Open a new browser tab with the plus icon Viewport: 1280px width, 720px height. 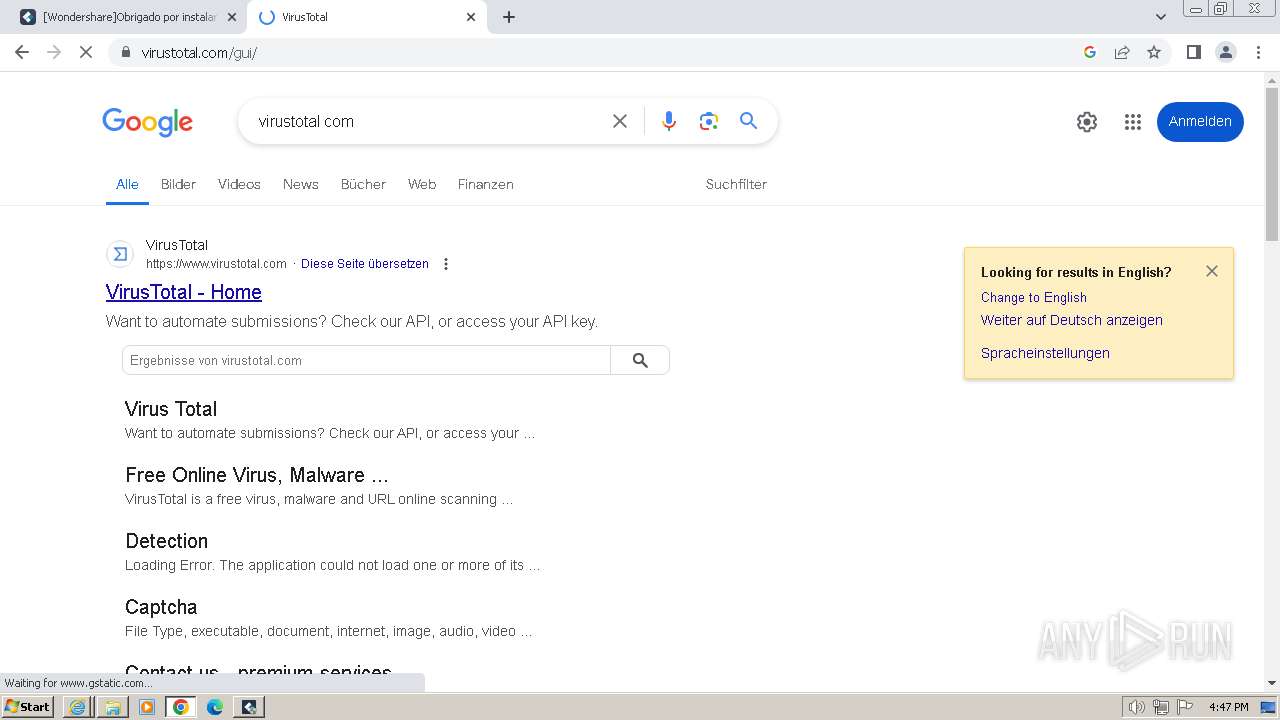point(509,17)
